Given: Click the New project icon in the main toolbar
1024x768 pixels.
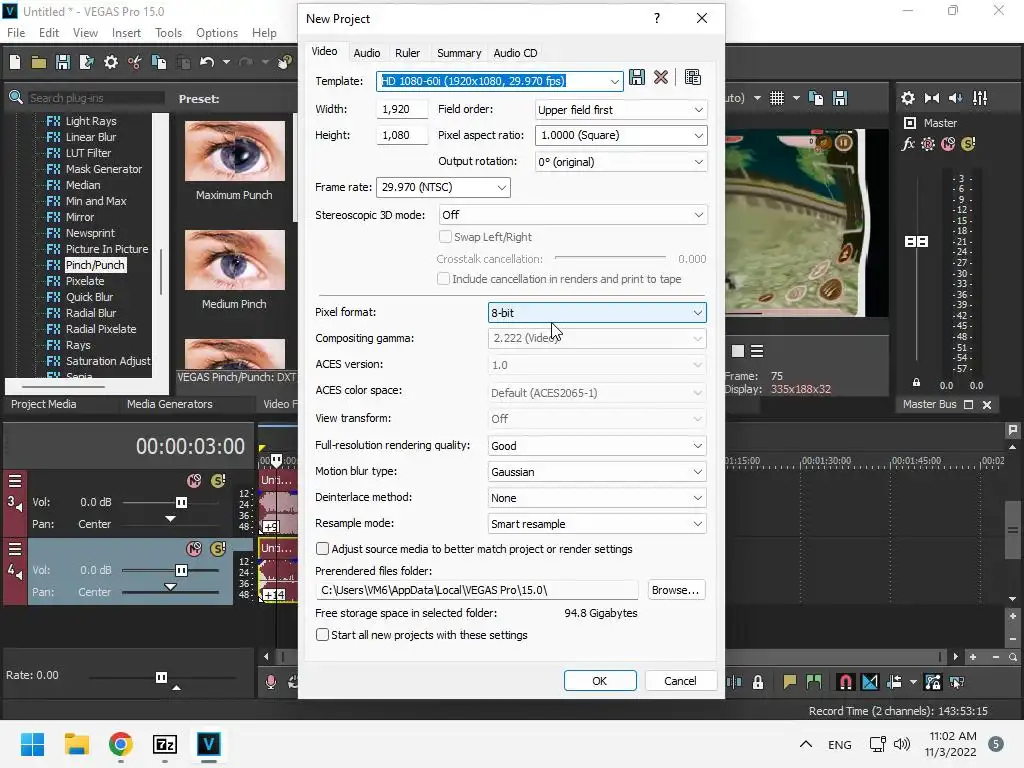Looking at the screenshot, I should pyautogui.click(x=15, y=62).
